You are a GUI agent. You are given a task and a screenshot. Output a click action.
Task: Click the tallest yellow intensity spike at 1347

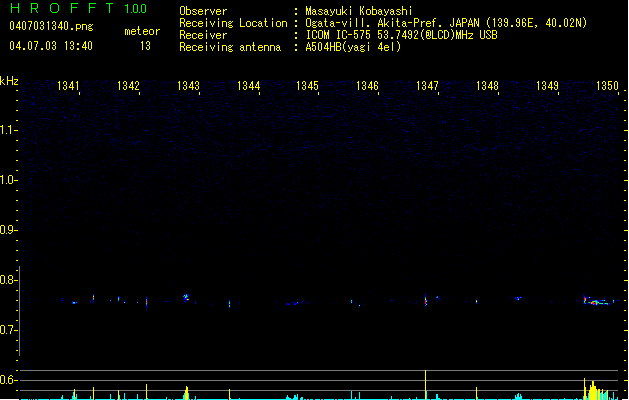click(426, 384)
